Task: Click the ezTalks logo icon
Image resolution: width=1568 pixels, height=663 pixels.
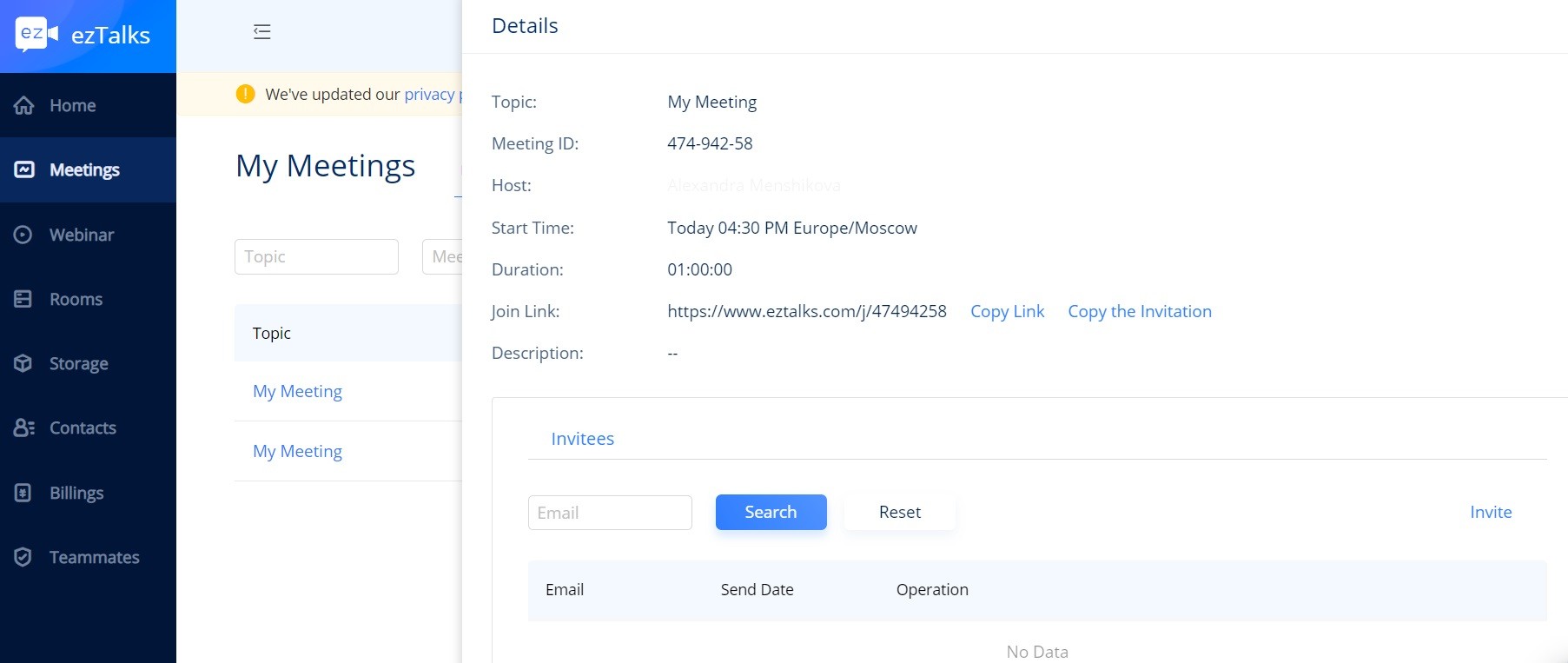Action: (36, 35)
